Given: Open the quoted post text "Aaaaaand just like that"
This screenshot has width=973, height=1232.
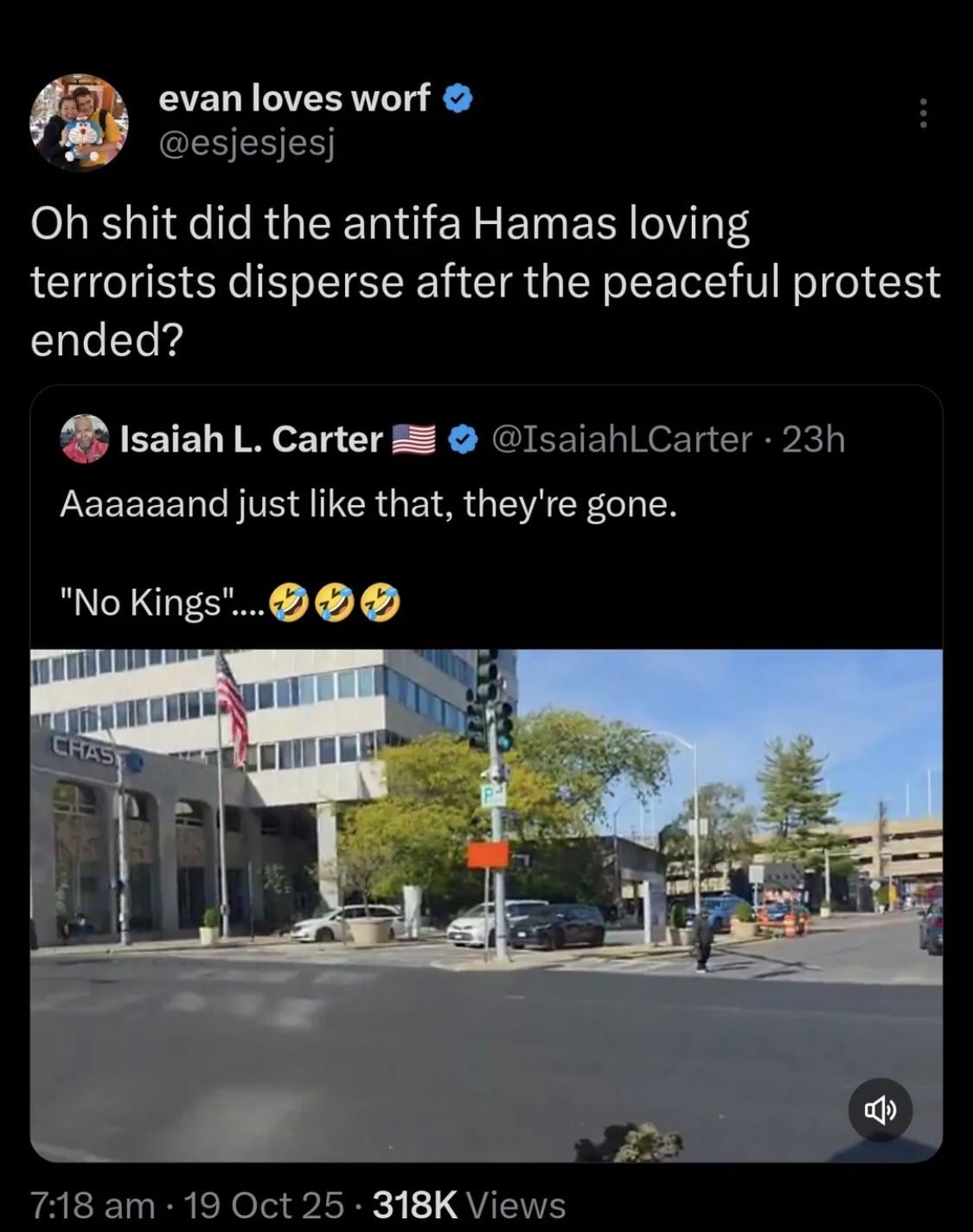Looking at the screenshot, I should pyautogui.click(x=368, y=504).
